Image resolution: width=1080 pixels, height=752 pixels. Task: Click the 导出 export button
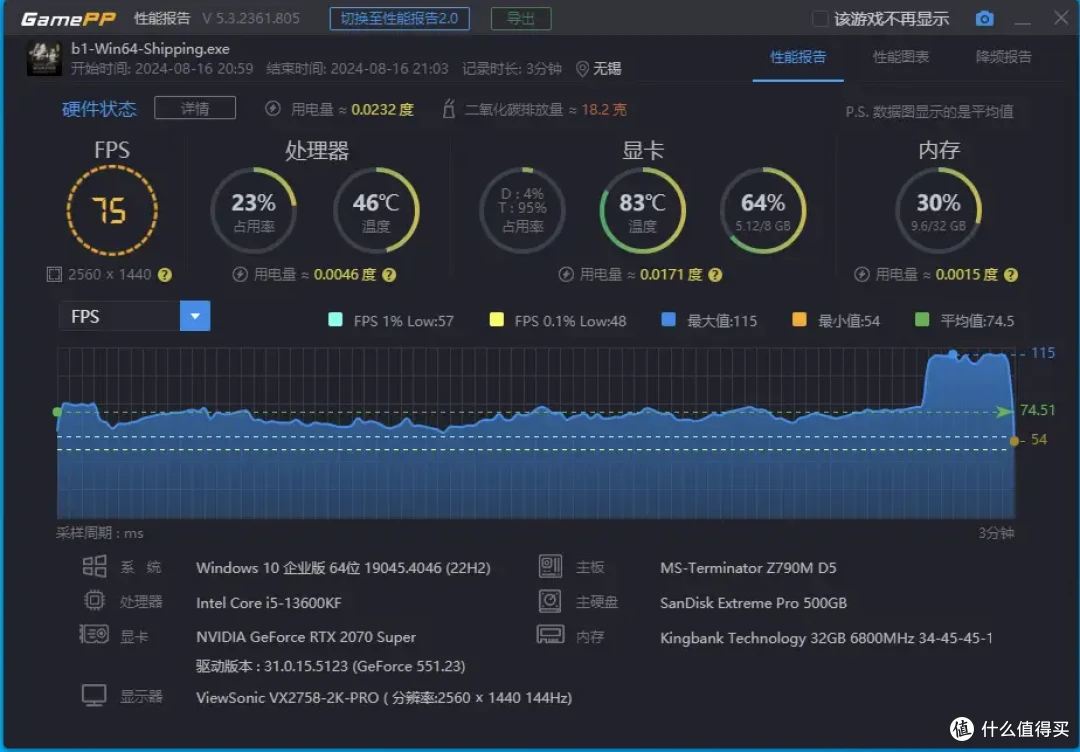click(521, 19)
